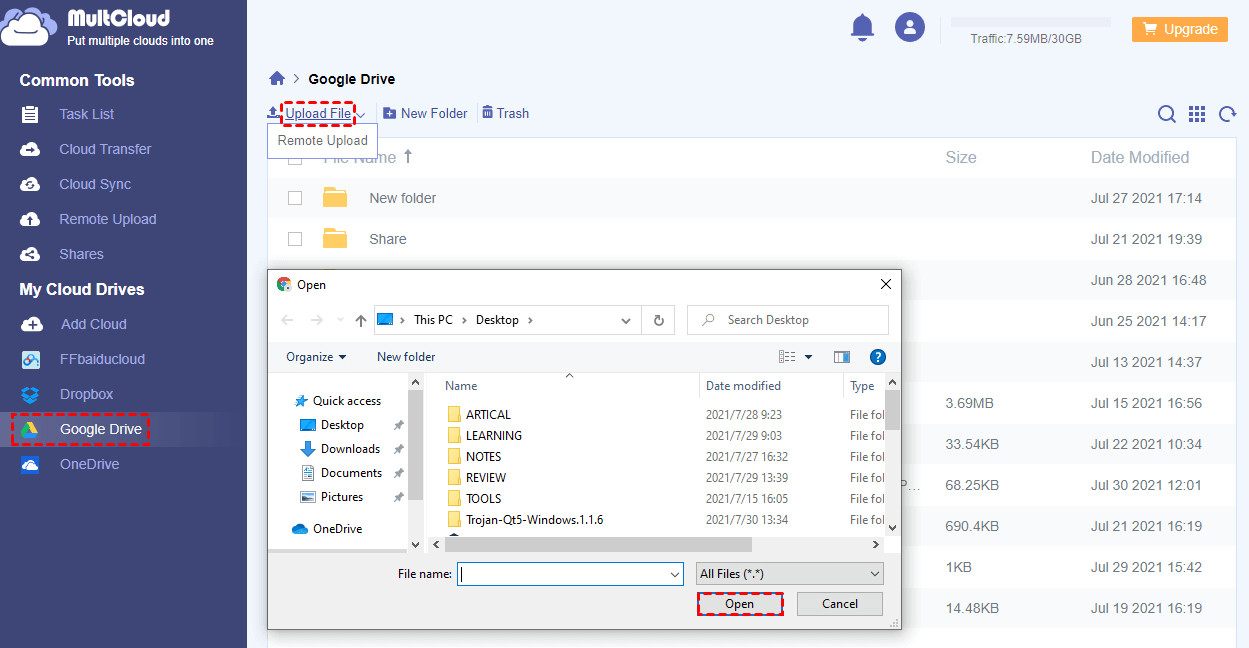
Task: Go up one folder level in Open dialog
Action: pos(361,320)
